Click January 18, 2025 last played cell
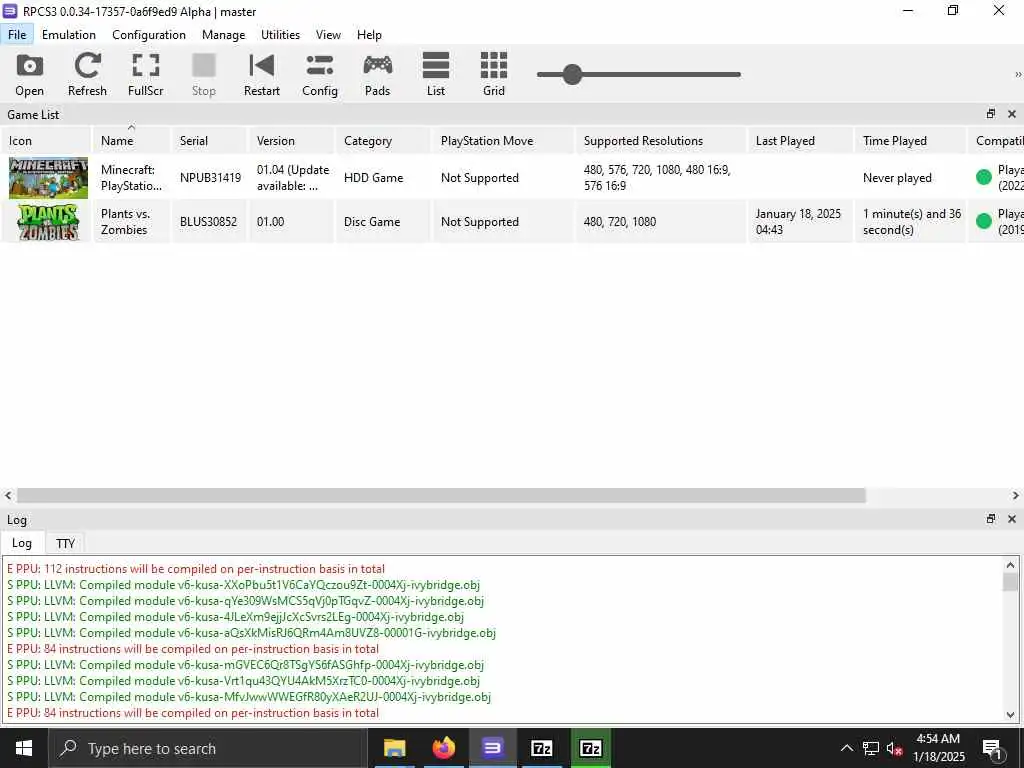The width and height of the screenshot is (1024, 768). pyautogui.click(x=801, y=222)
